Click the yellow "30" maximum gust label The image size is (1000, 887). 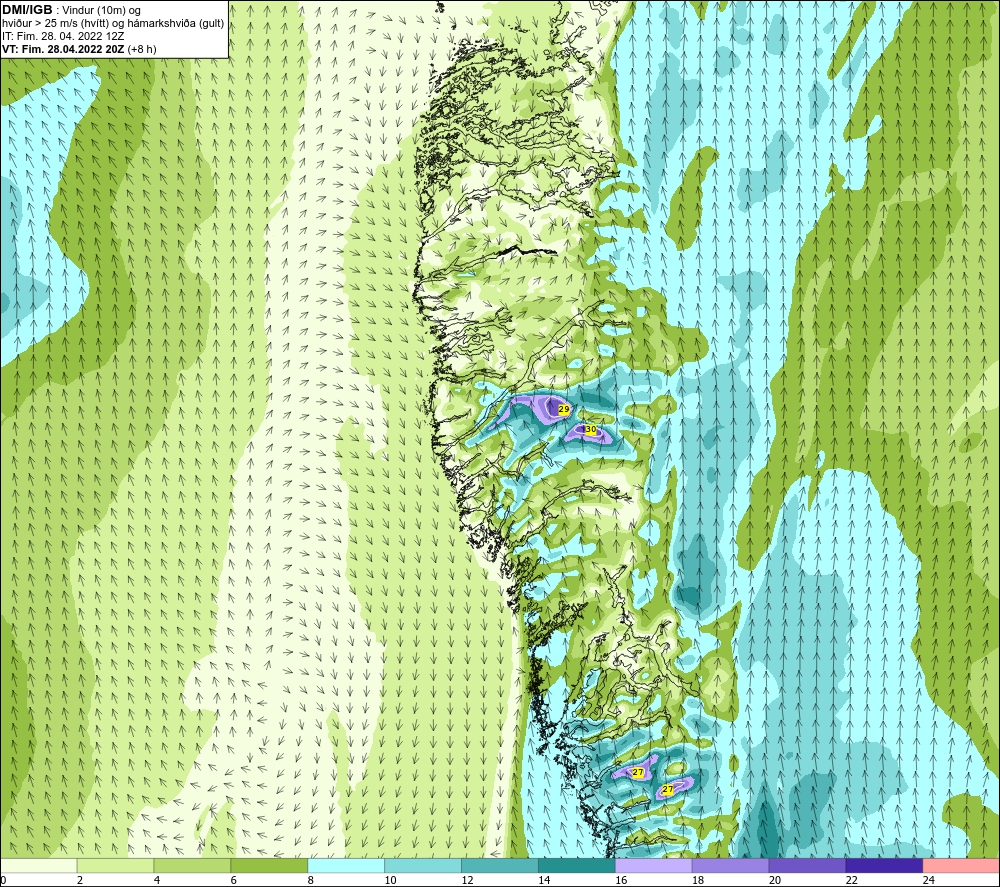tap(590, 430)
